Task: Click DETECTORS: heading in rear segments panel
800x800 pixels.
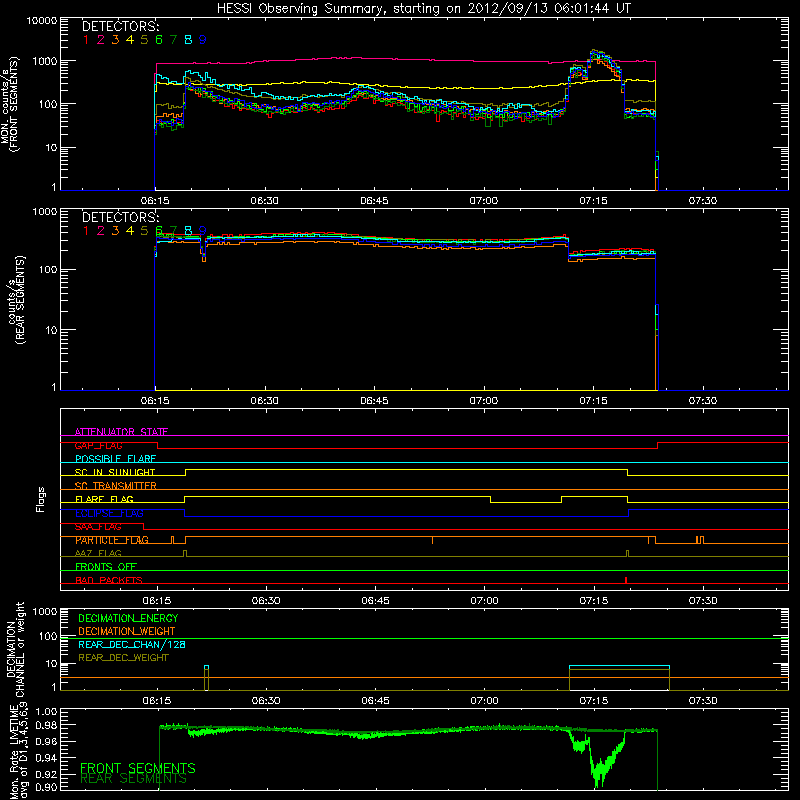Action: click(x=120, y=217)
